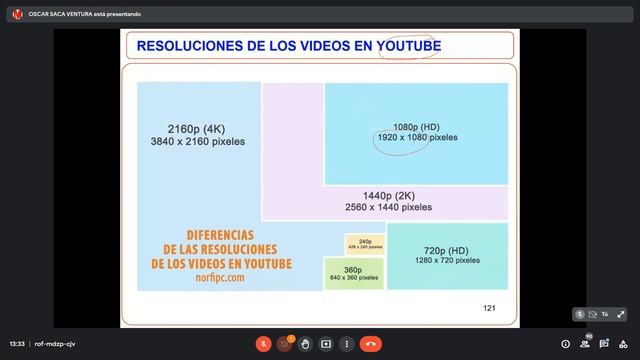
Task: Click the '1440p (2K)' label on slide
Action: coord(389,196)
